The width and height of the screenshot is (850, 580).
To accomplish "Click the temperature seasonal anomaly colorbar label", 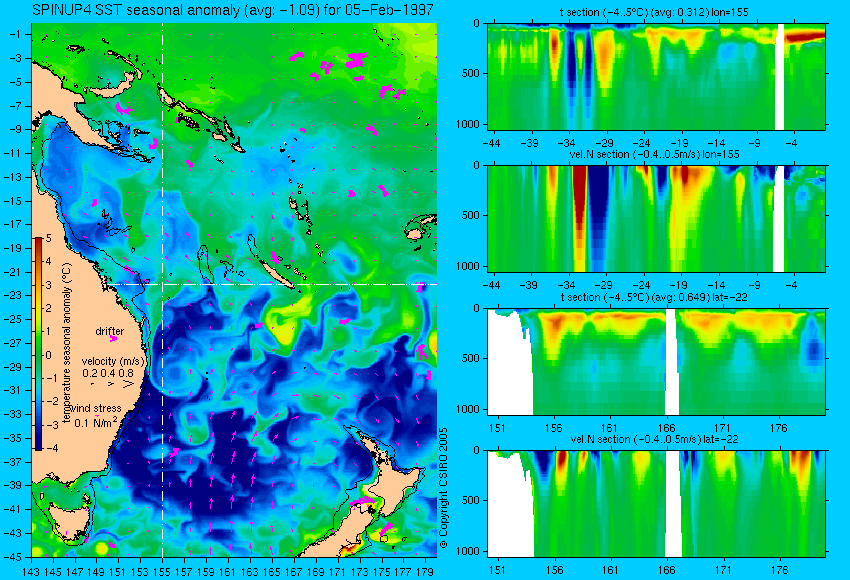I will tap(67, 343).
